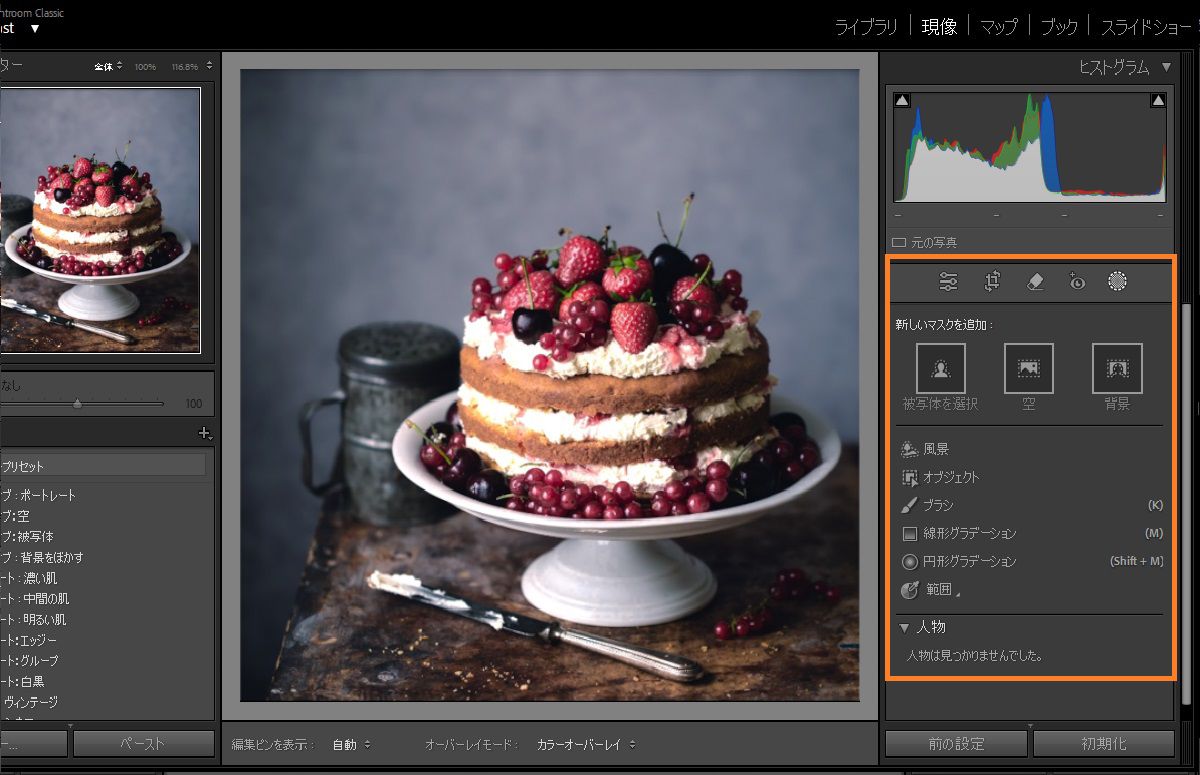The image size is (1200, 775).
Task: Switch to the 現像 module
Action: coord(939,27)
